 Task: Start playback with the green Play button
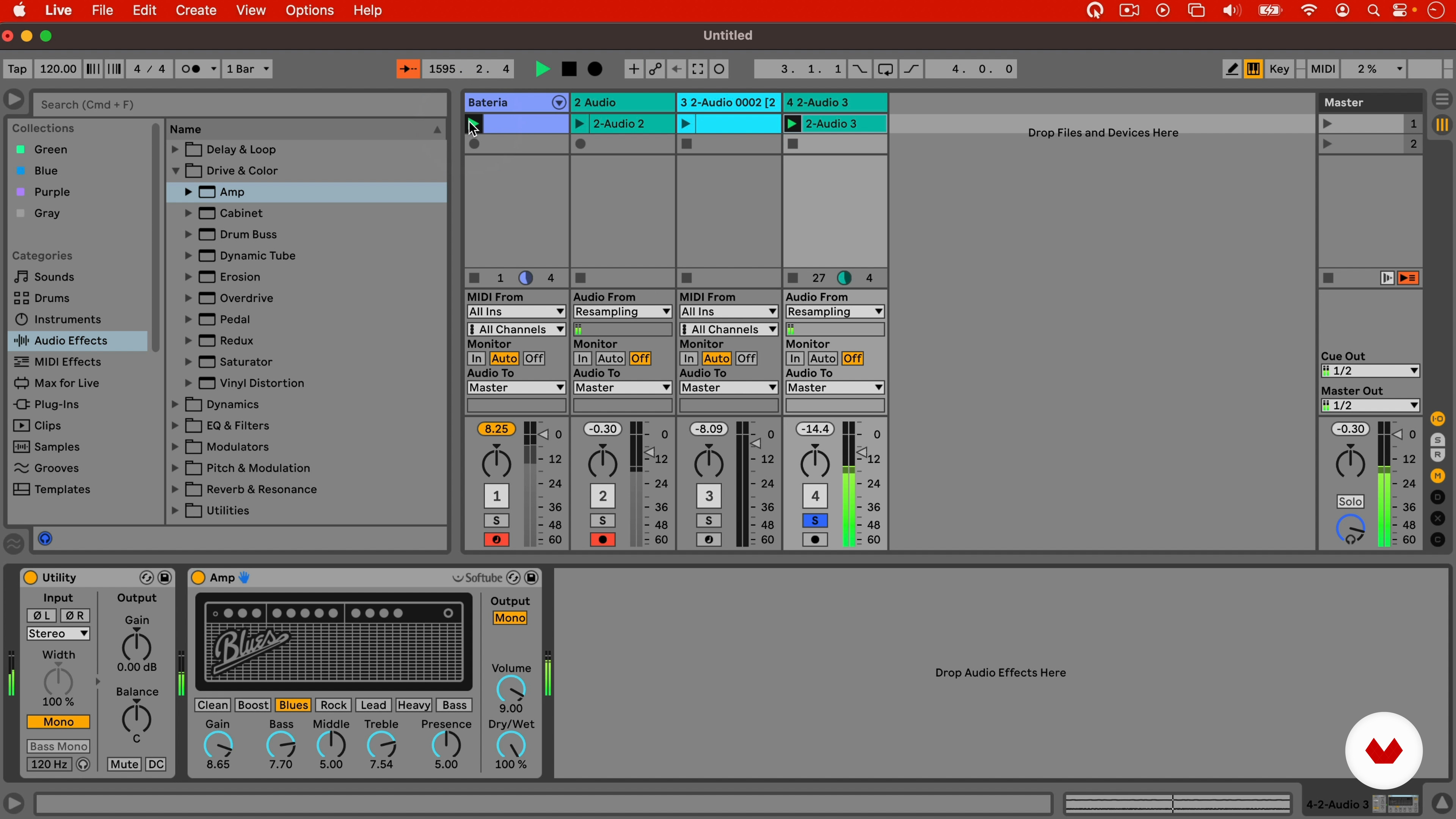click(543, 69)
